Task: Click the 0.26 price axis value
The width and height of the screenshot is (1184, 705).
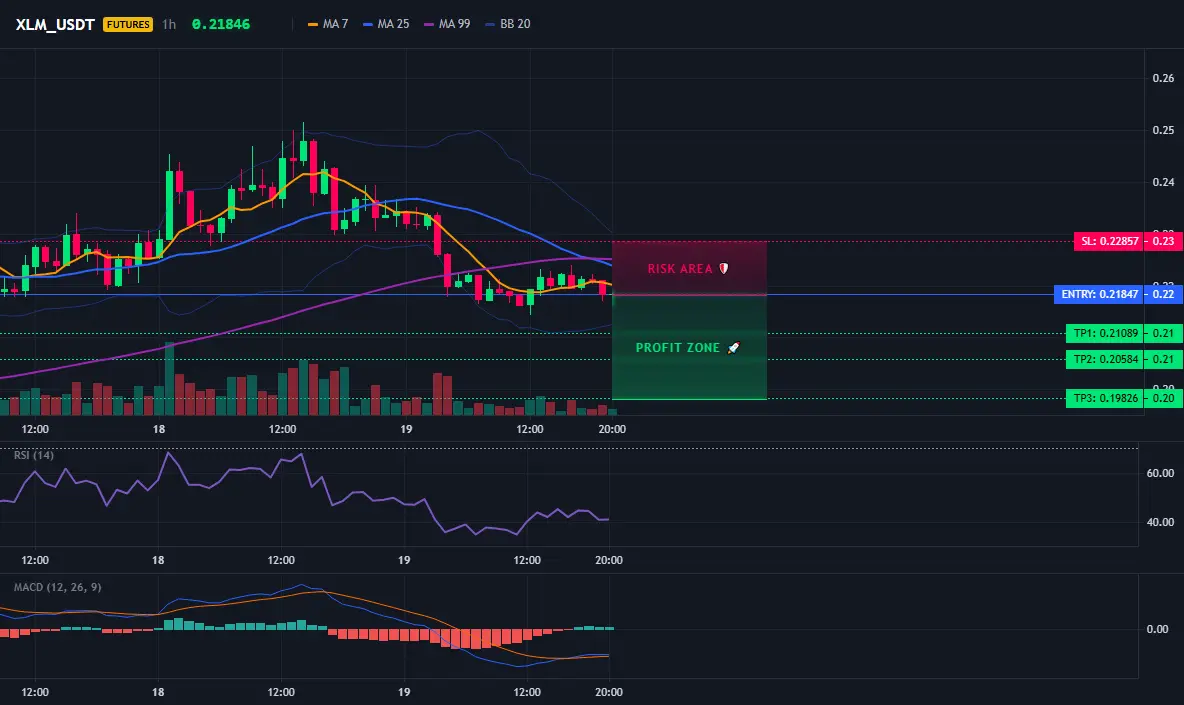Action: click(1163, 79)
